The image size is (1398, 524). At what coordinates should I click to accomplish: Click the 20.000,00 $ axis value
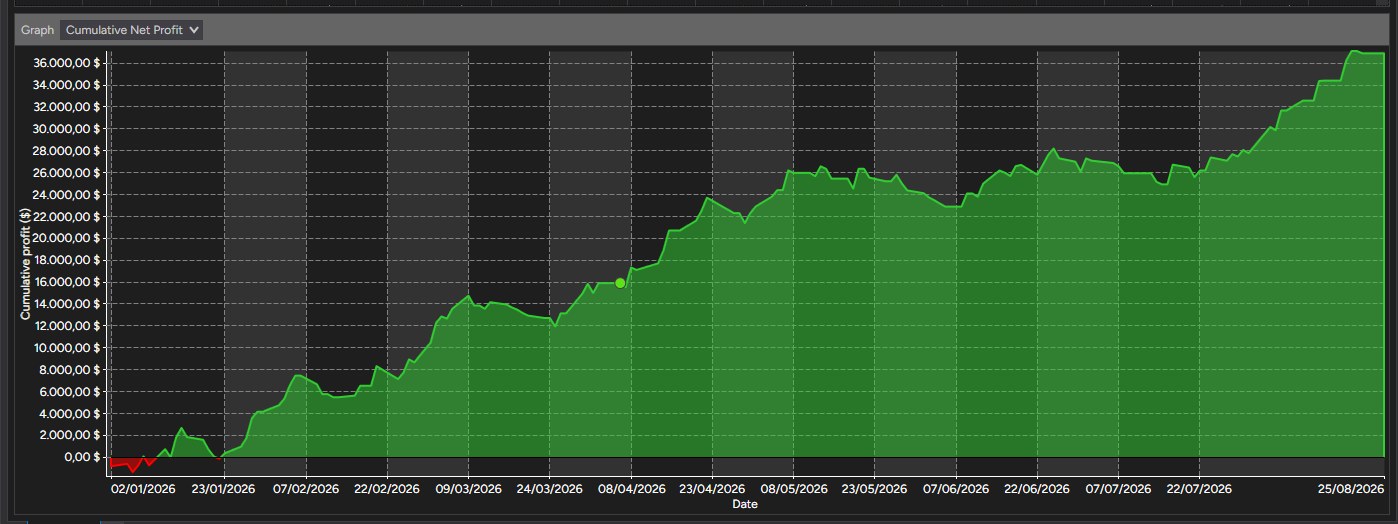pos(68,238)
